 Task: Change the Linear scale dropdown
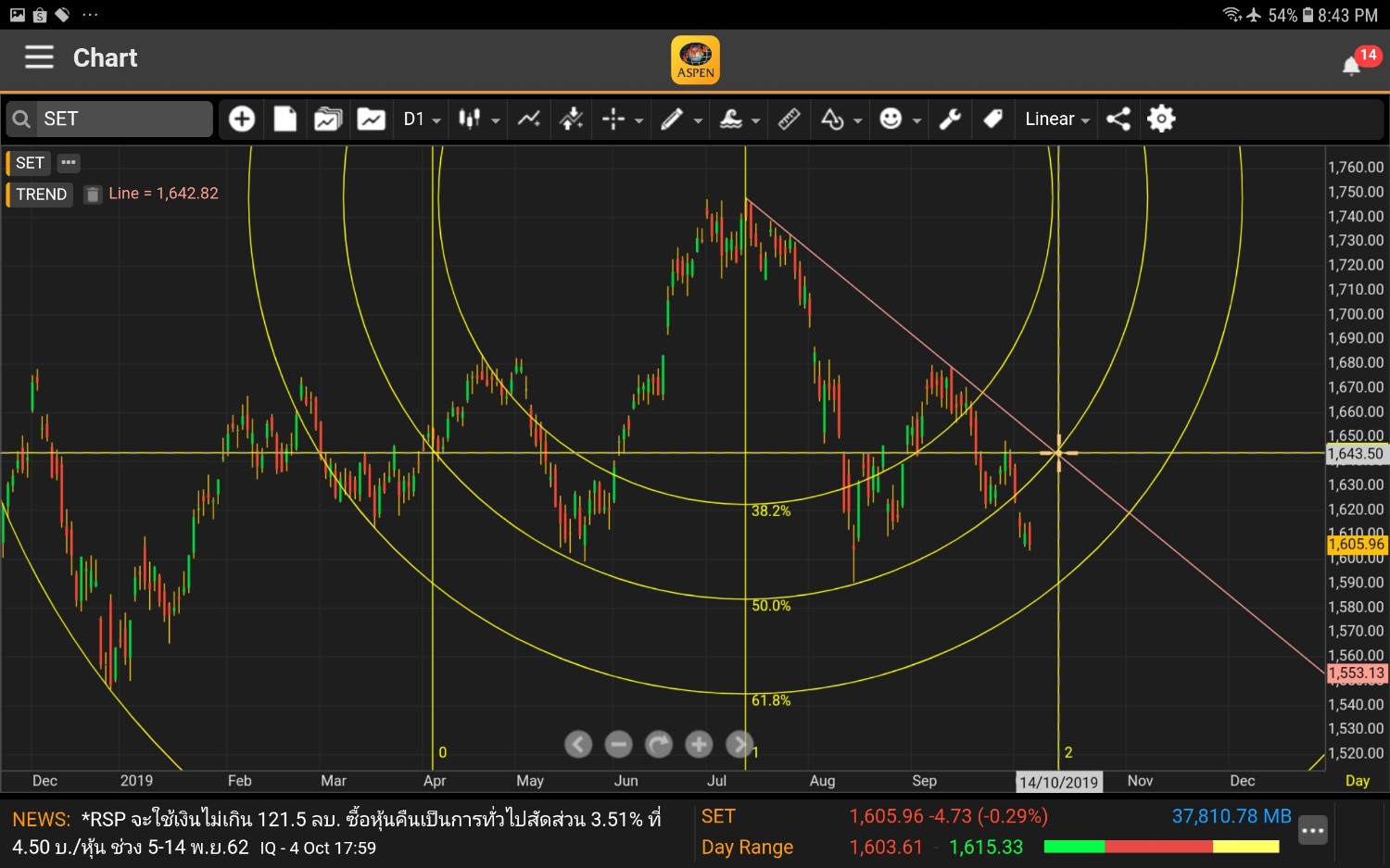(1056, 119)
